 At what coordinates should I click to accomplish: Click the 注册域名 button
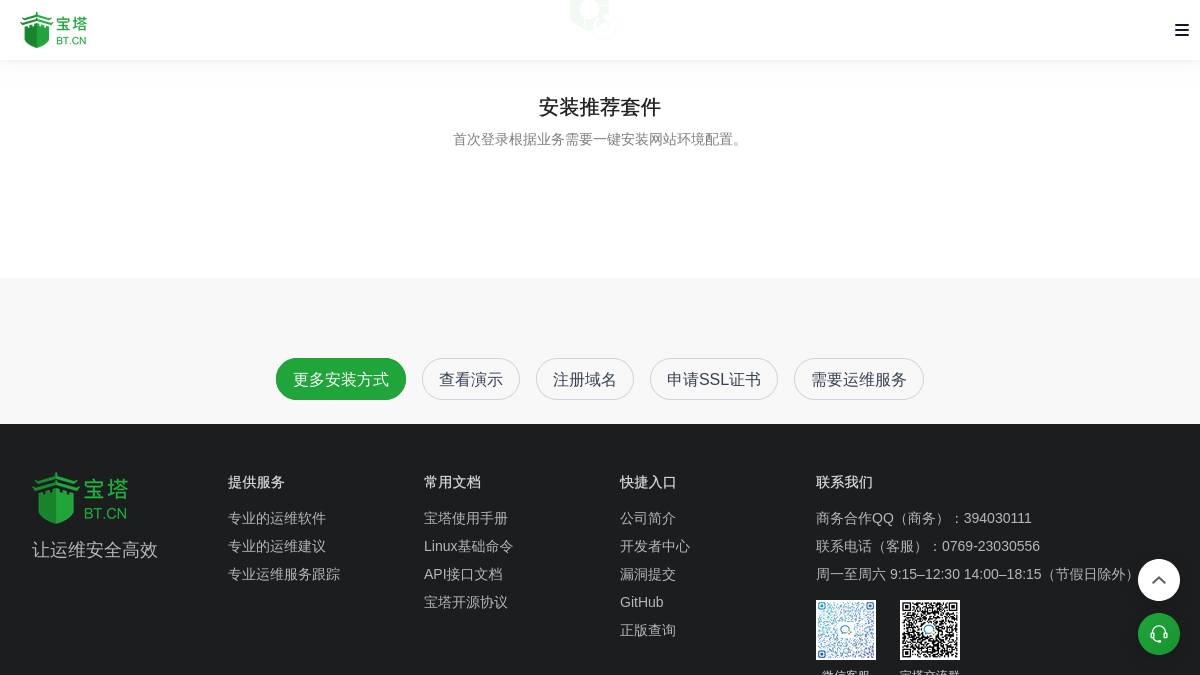pos(585,379)
